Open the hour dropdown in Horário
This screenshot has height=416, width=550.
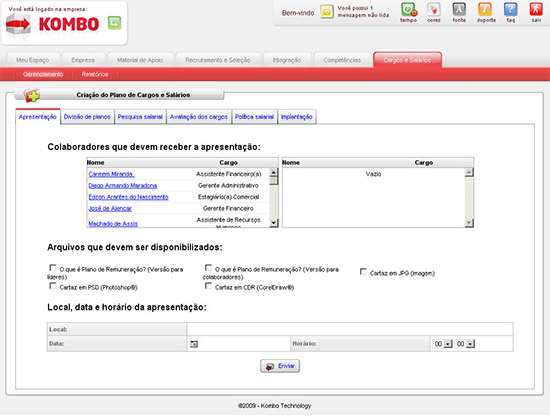click(448, 344)
